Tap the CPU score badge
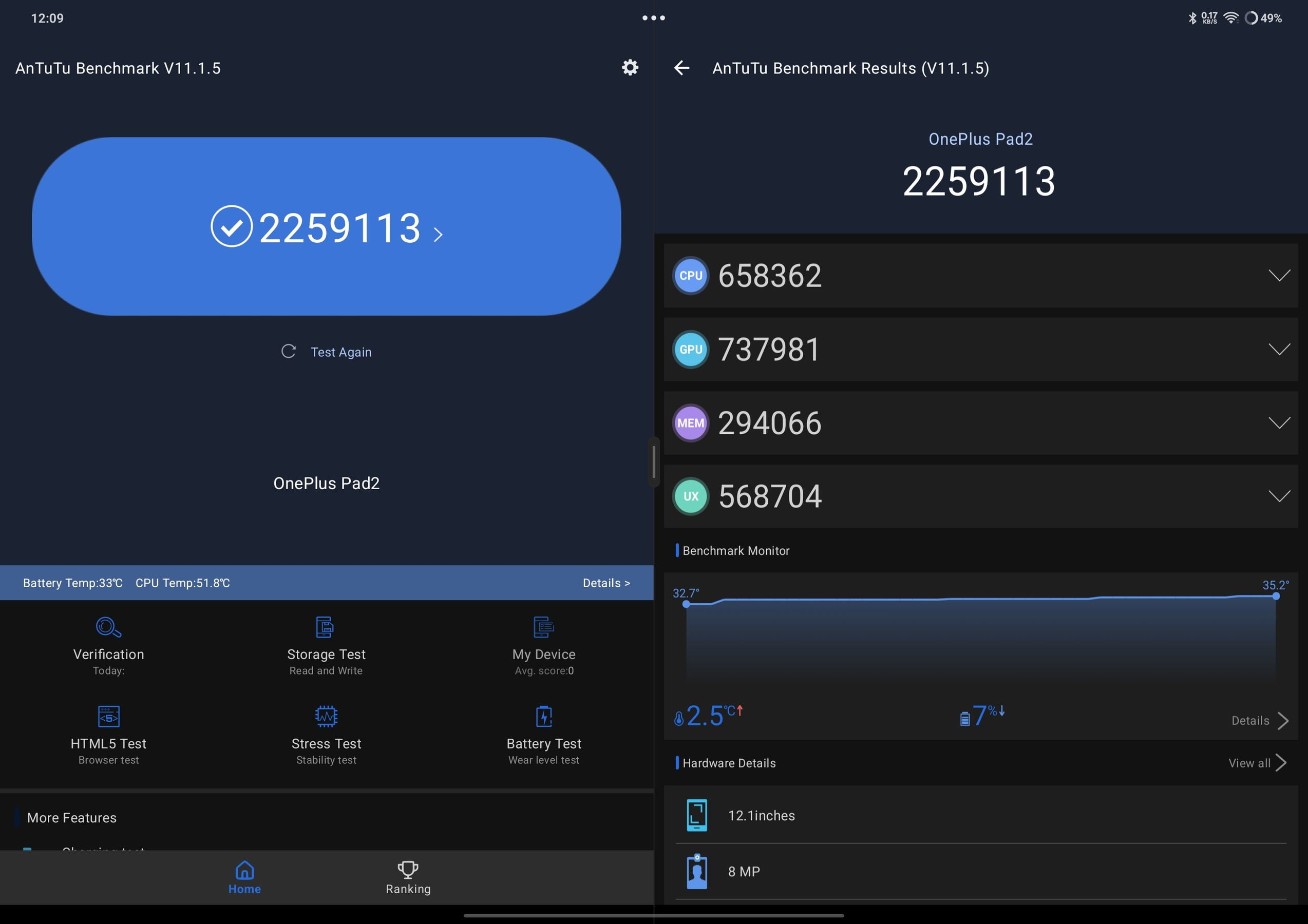Viewport: 1308px width, 924px height. click(690, 276)
